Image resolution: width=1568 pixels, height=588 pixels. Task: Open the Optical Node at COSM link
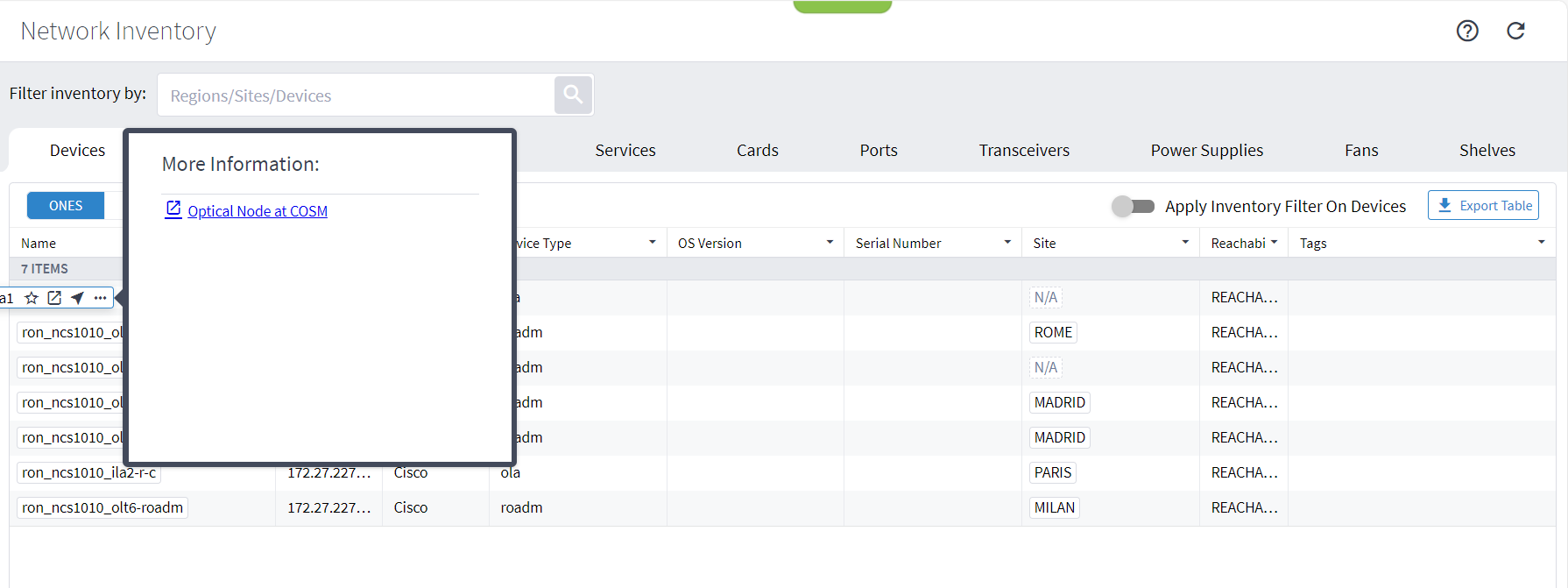pos(258,211)
